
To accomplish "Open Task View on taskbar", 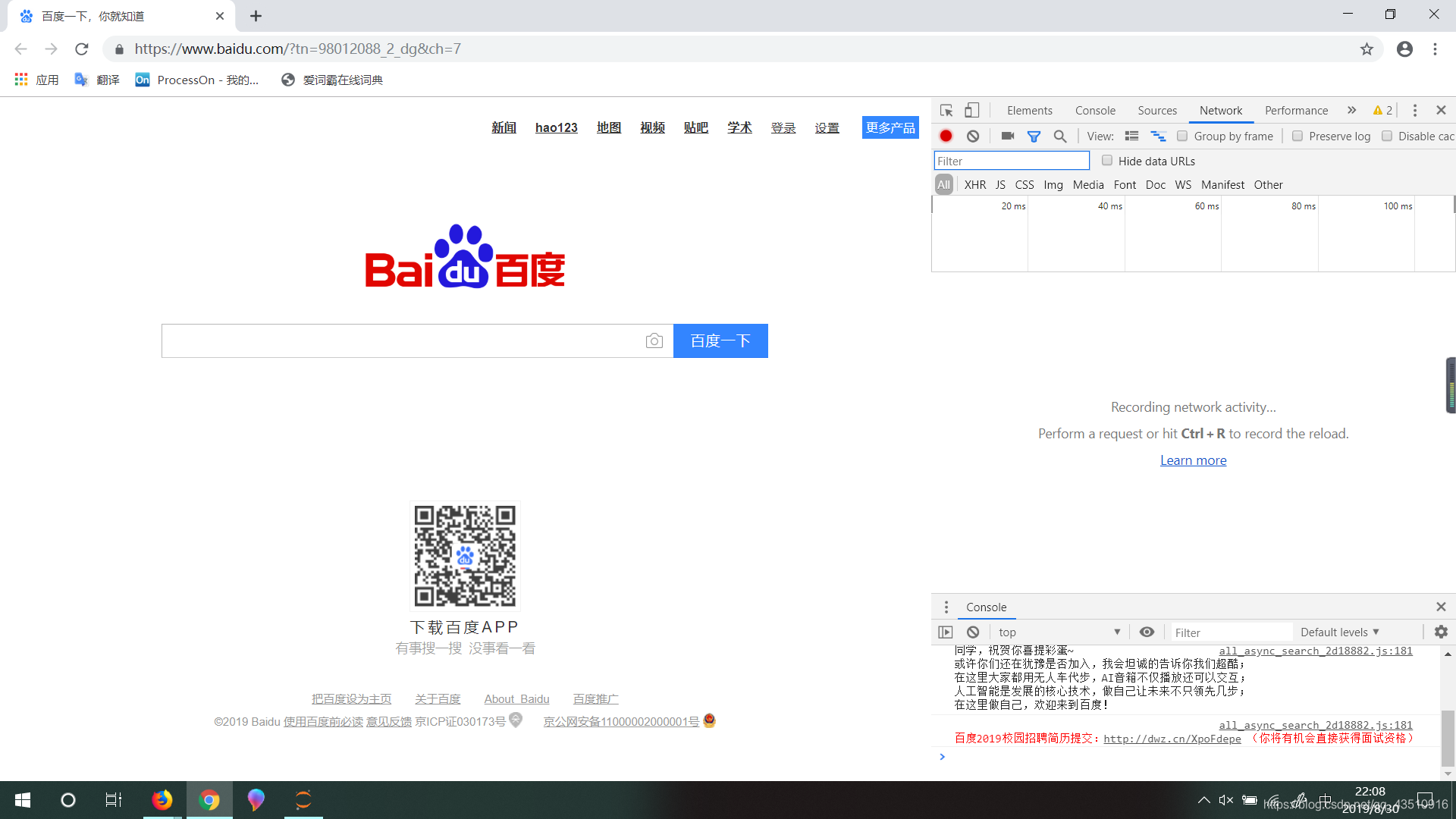I will click(x=114, y=800).
